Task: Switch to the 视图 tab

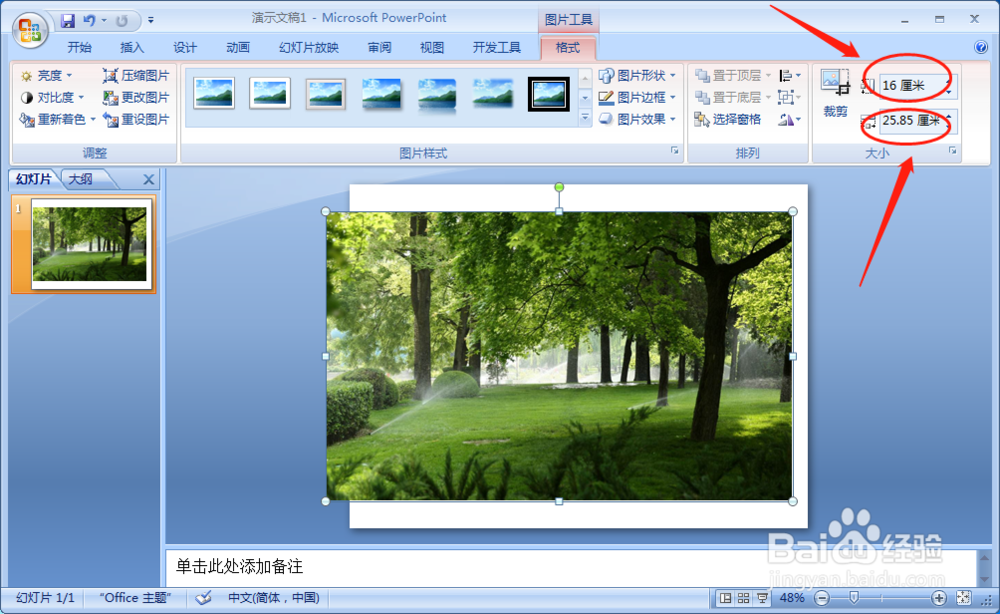Action: pos(432,48)
